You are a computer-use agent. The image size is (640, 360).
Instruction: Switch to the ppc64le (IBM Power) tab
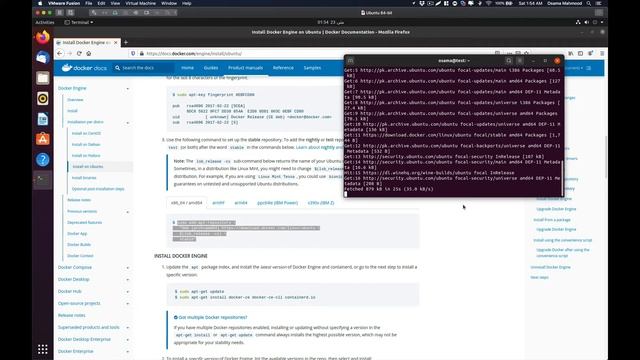[x=278, y=202]
